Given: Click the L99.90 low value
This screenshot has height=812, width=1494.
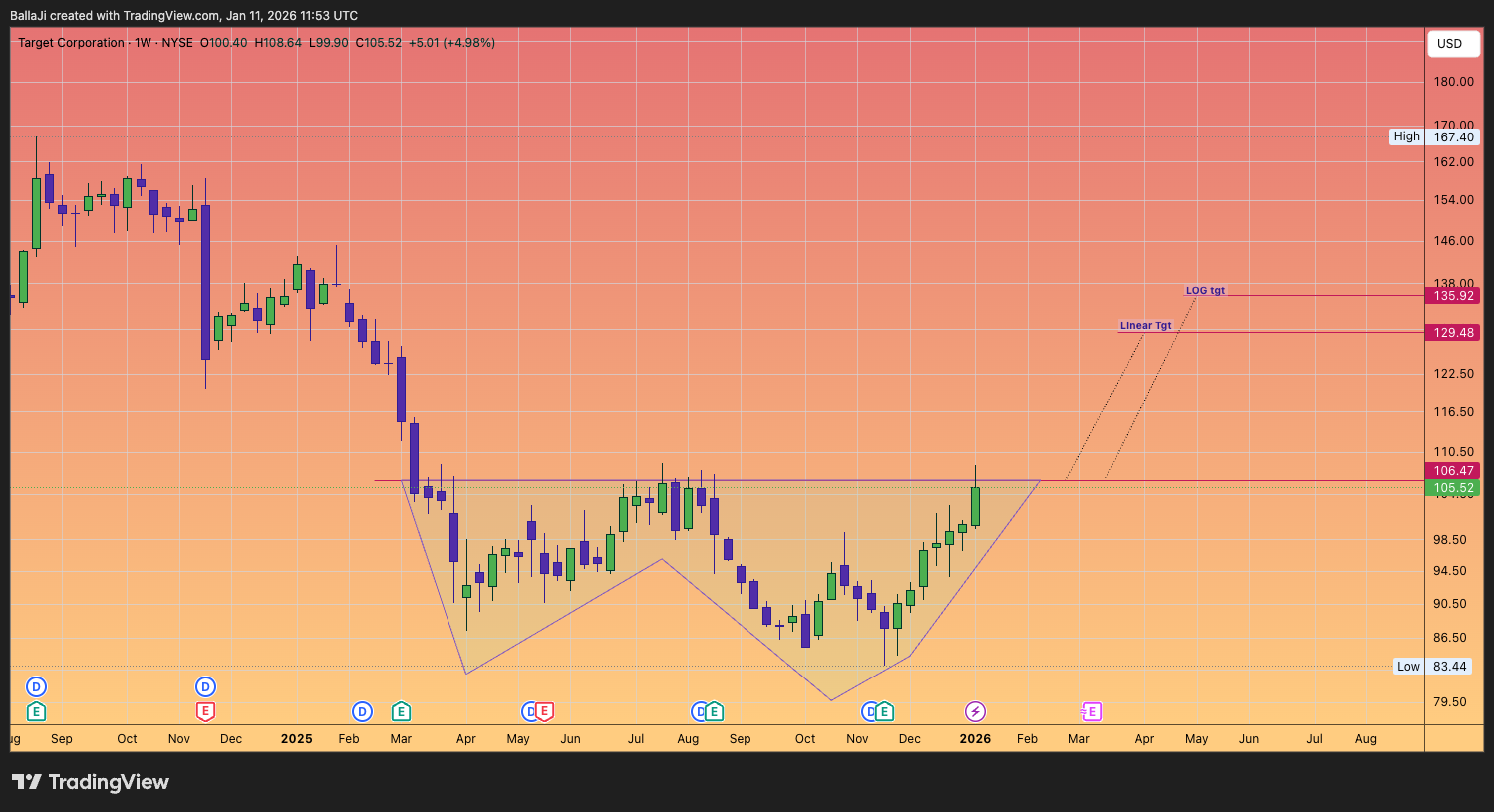Looking at the screenshot, I should point(329,43).
